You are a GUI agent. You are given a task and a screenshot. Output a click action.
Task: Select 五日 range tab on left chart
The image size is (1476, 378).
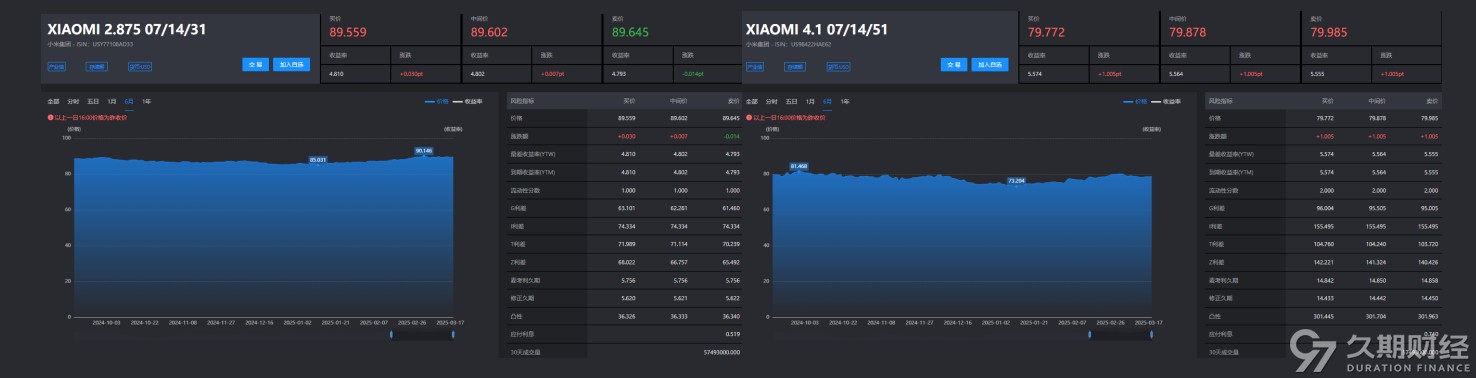(x=93, y=102)
